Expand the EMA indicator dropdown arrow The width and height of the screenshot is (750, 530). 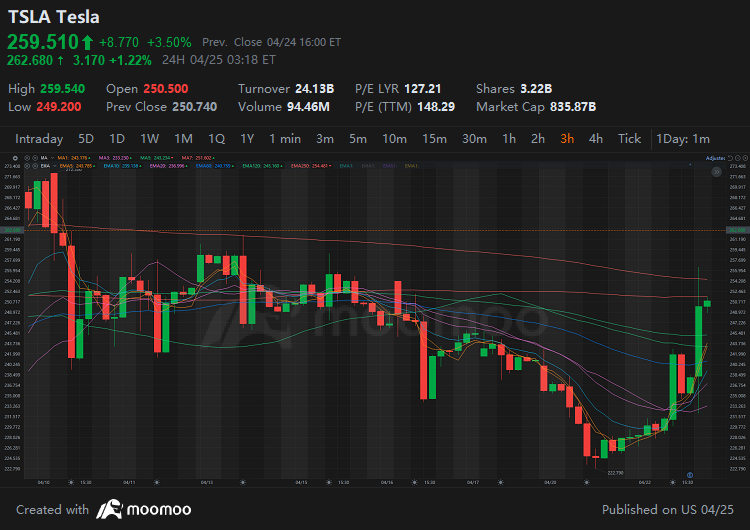pyautogui.click(x=55, y=166)
